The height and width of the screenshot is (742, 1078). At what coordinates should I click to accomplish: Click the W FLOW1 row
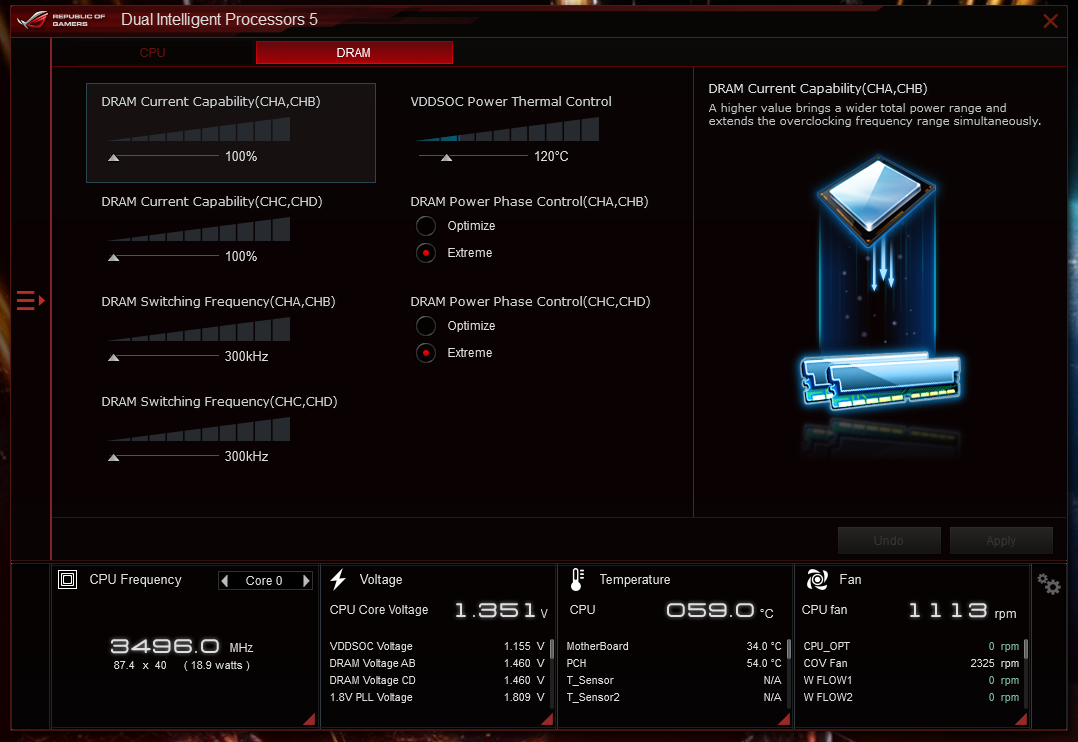pyautogui.click(x=911, y=680)
